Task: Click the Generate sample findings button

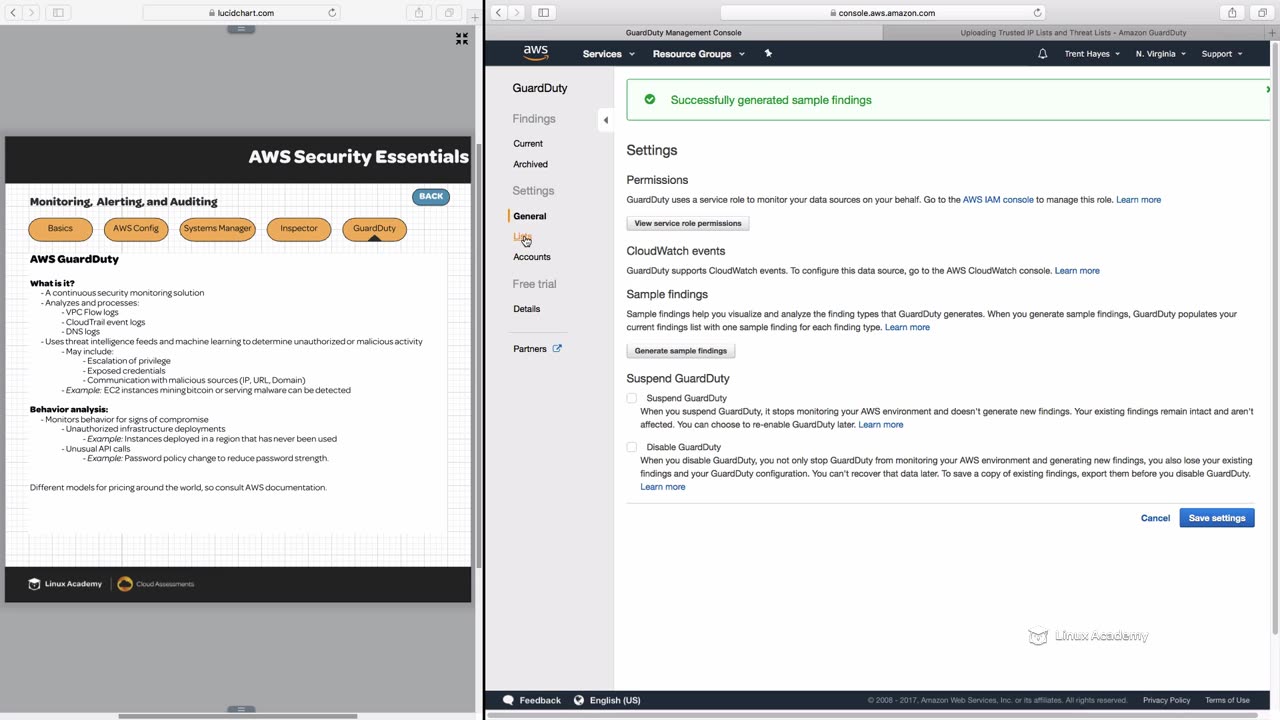Action: [681, 351]
